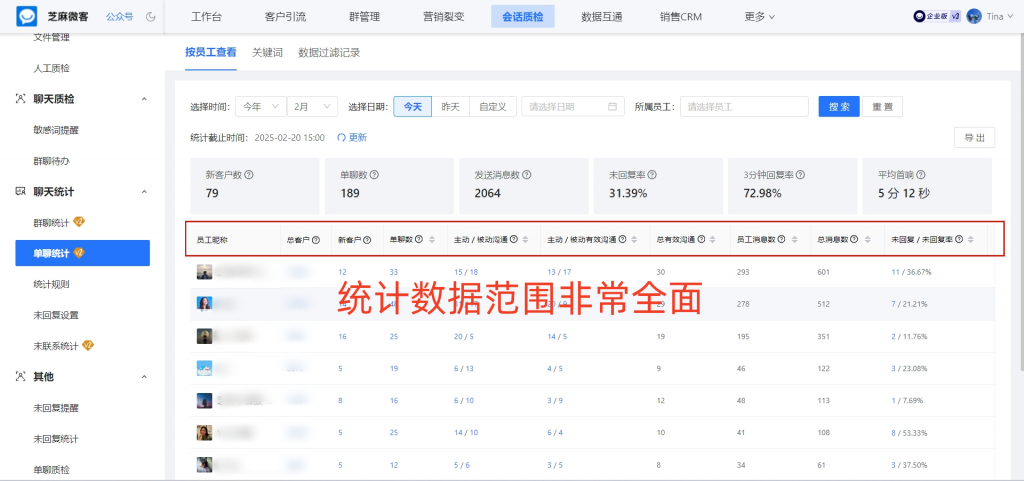Click the blue 搜索 button
This screenshot has height=481, width=1024.
839,107
